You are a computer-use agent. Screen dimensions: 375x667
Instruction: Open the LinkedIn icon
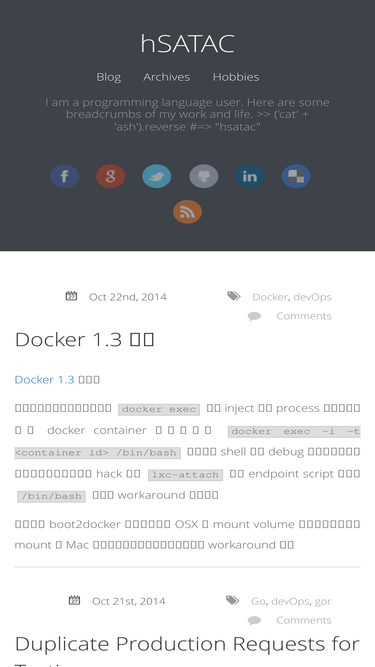pos(250,176)
